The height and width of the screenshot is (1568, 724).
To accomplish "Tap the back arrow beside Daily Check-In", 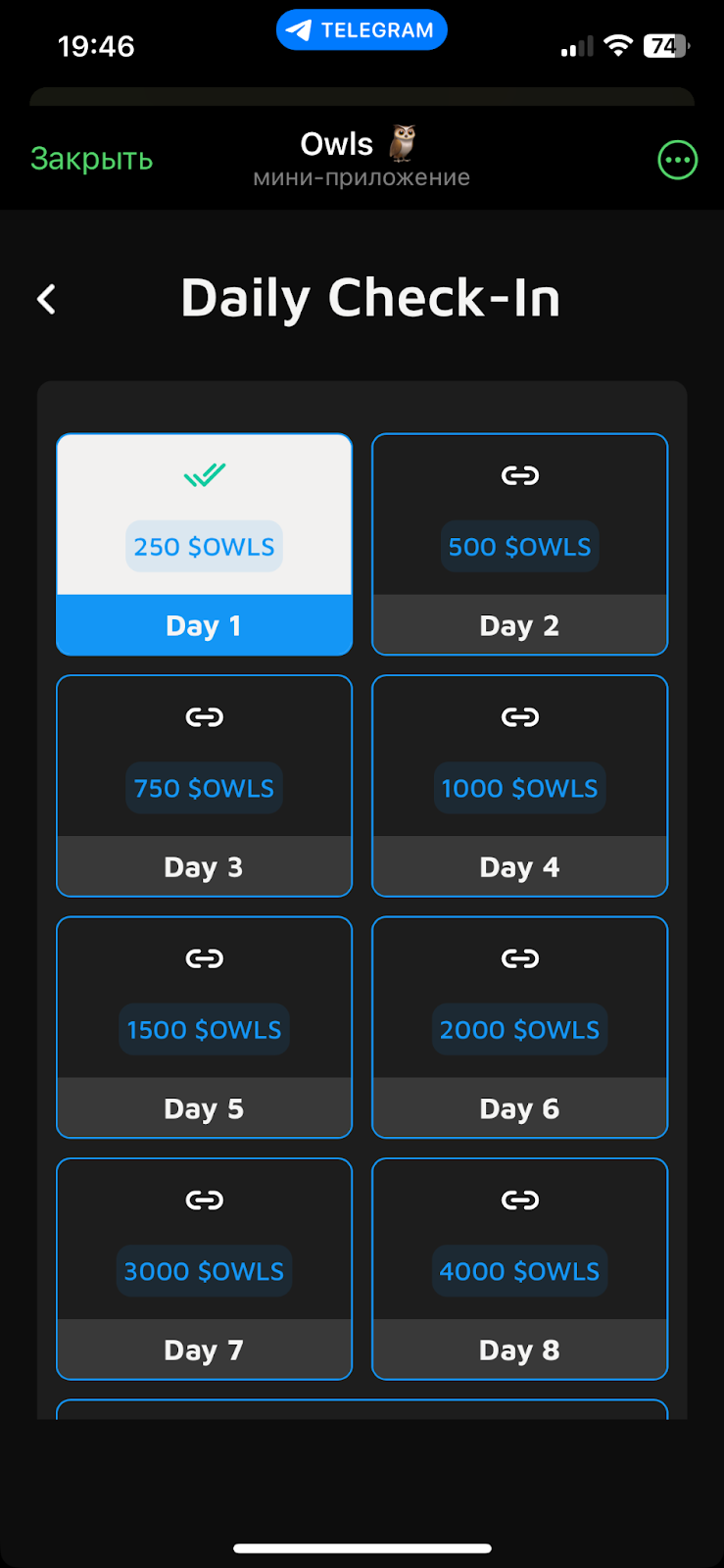I will 46,299.
